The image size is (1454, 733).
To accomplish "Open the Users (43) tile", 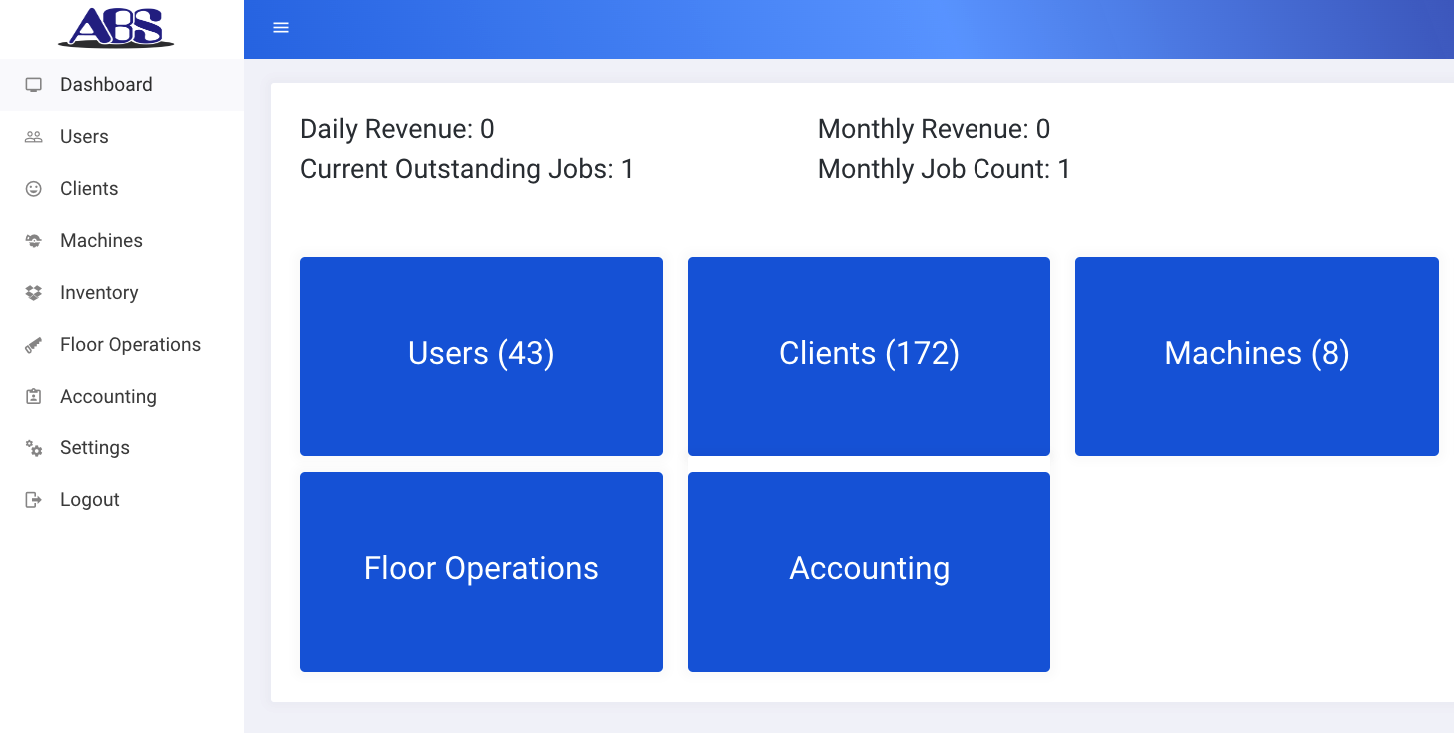I will (x=481, y=355).
